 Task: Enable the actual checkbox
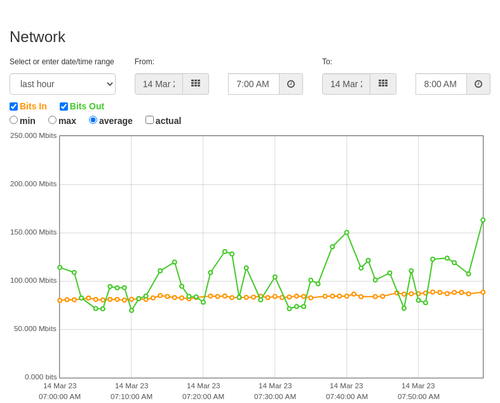click(x=149, y=120)
